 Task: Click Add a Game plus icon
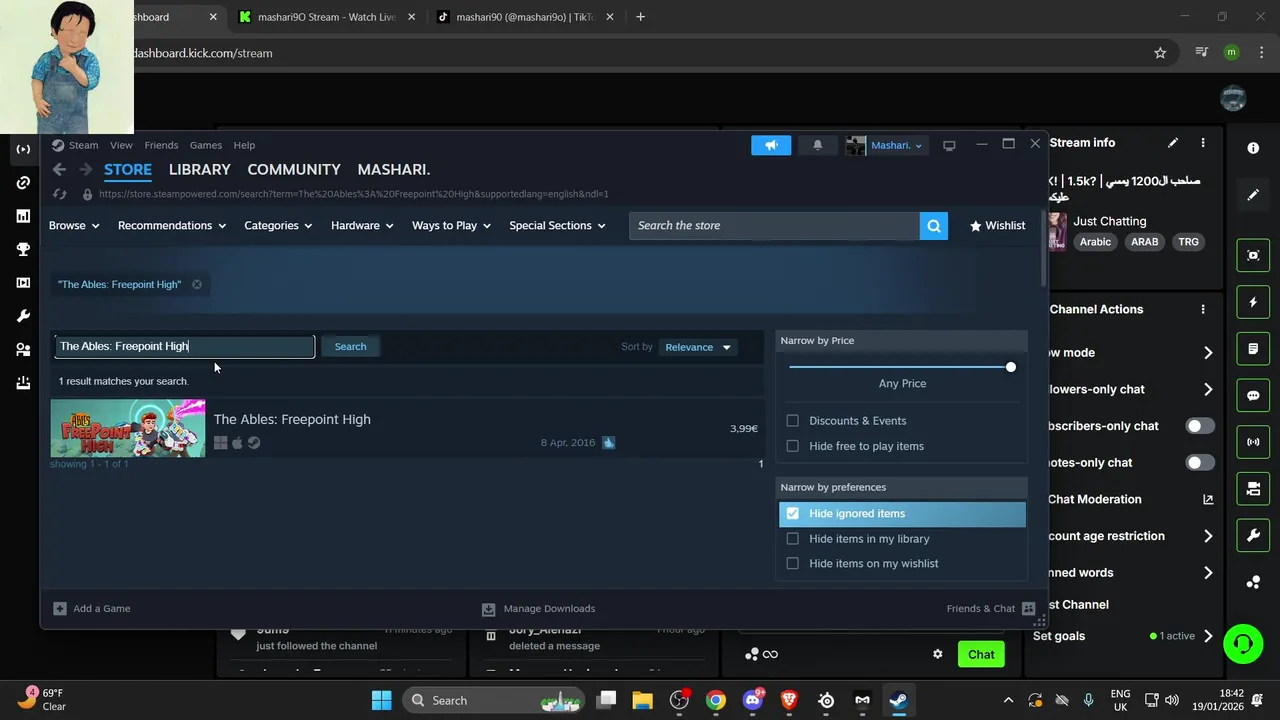tap(60, 608)
